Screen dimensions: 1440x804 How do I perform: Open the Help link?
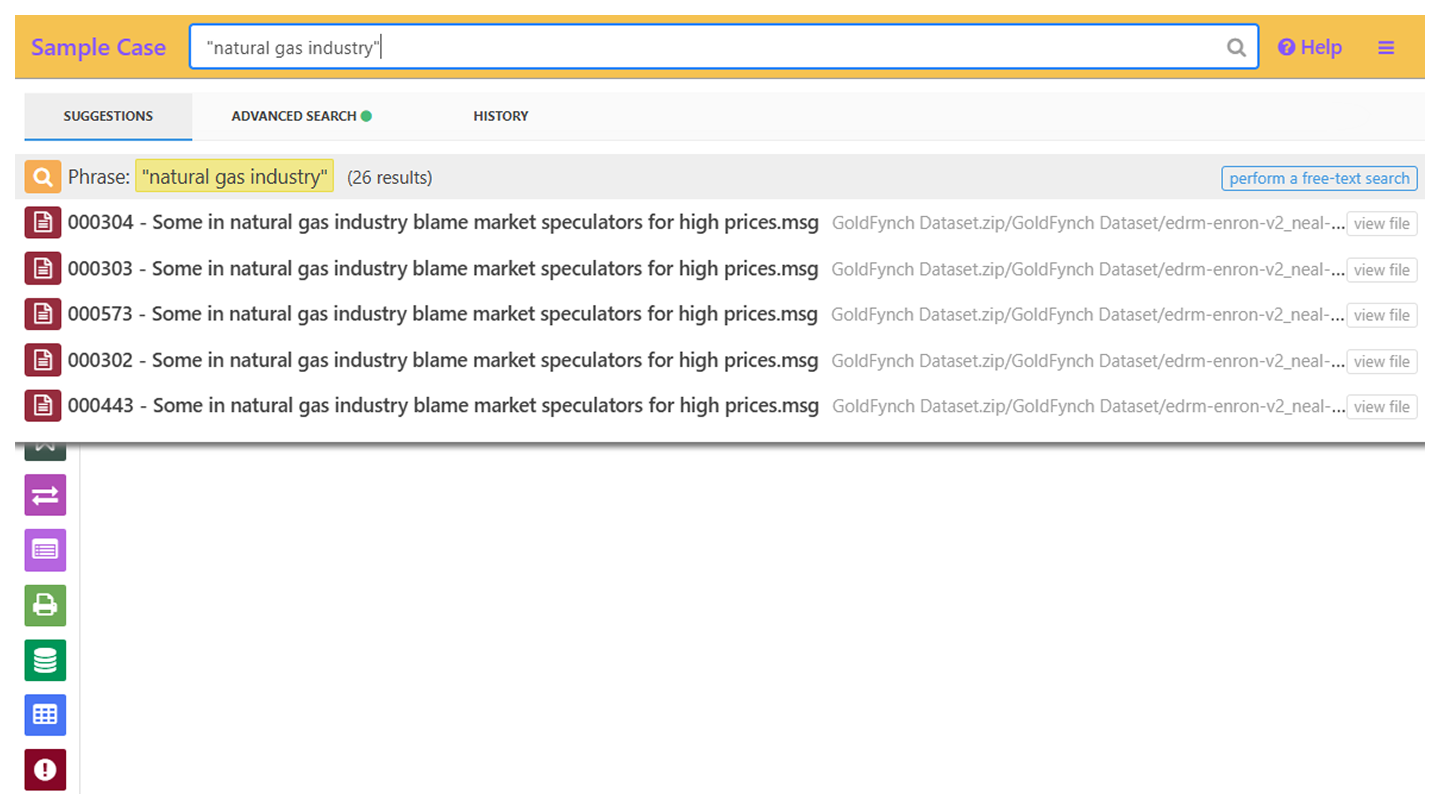pos(1310,47)
